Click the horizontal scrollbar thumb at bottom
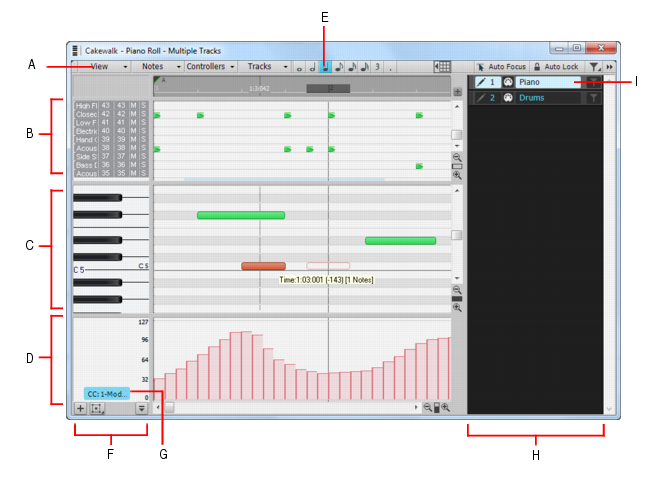Viewport: 666px width, 482px height. [x=169, y=408]
